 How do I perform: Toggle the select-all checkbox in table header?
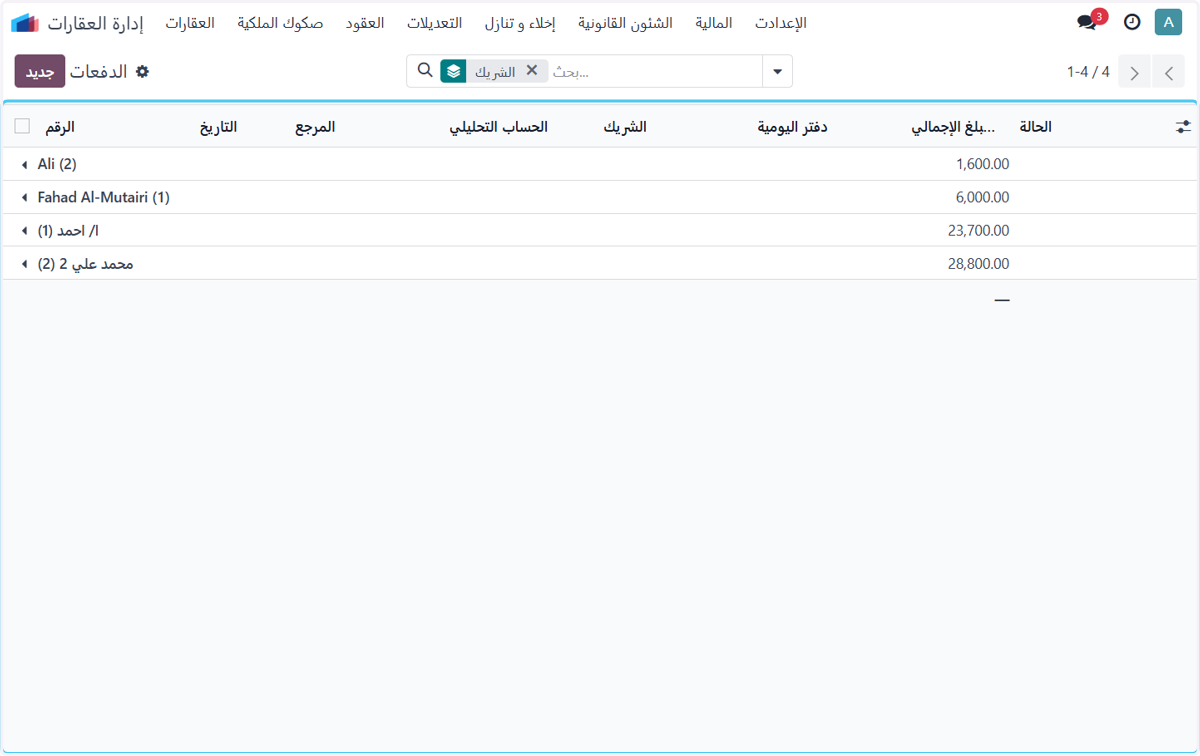point(22,126)
